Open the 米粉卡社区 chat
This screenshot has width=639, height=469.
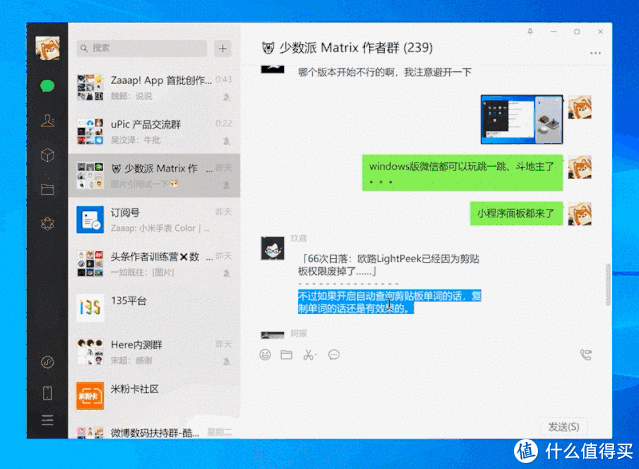(x=154, y=396)
